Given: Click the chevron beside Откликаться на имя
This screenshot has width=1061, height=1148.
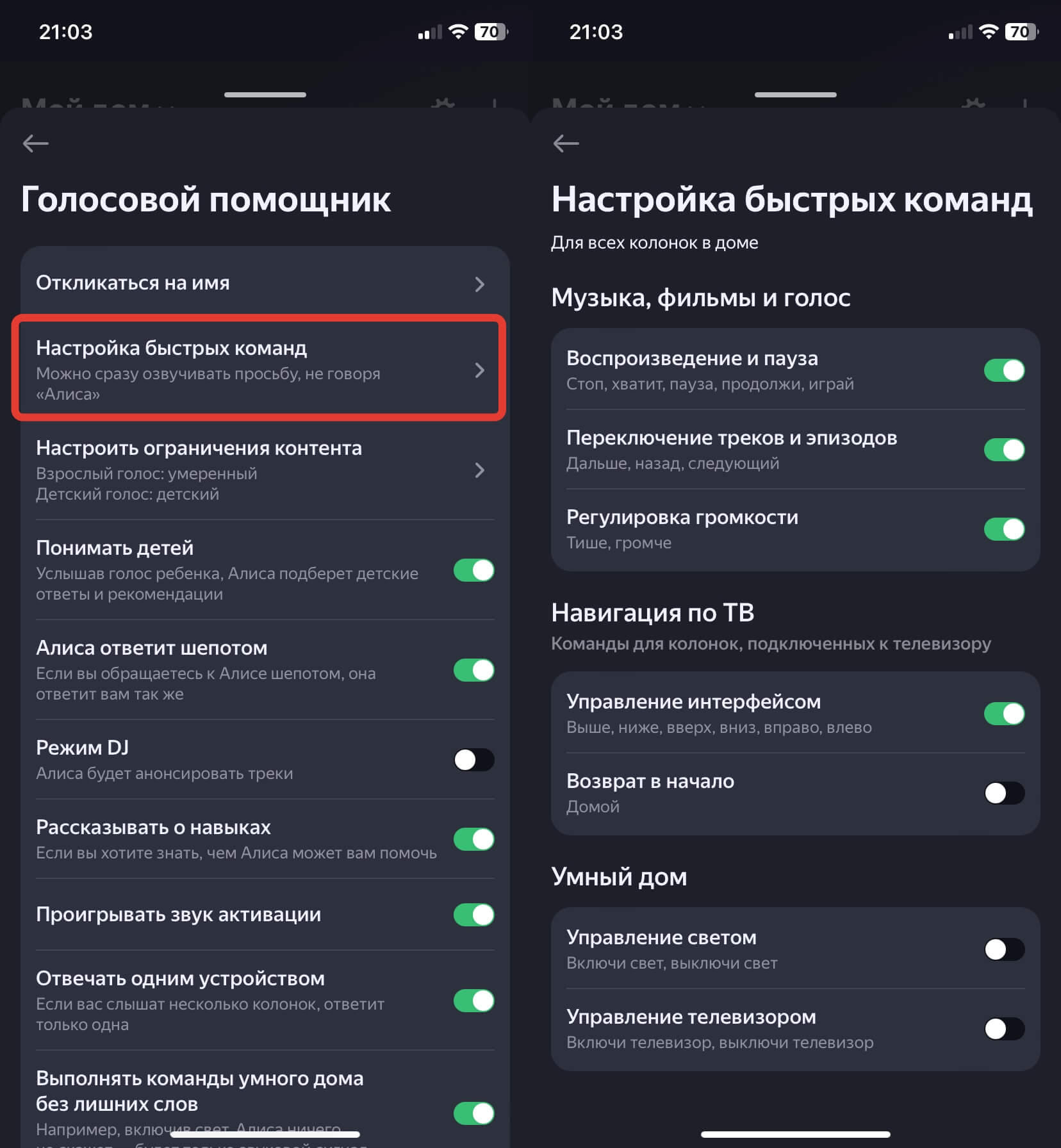Looking at the screenshot, I should click(x=479, y=284).
